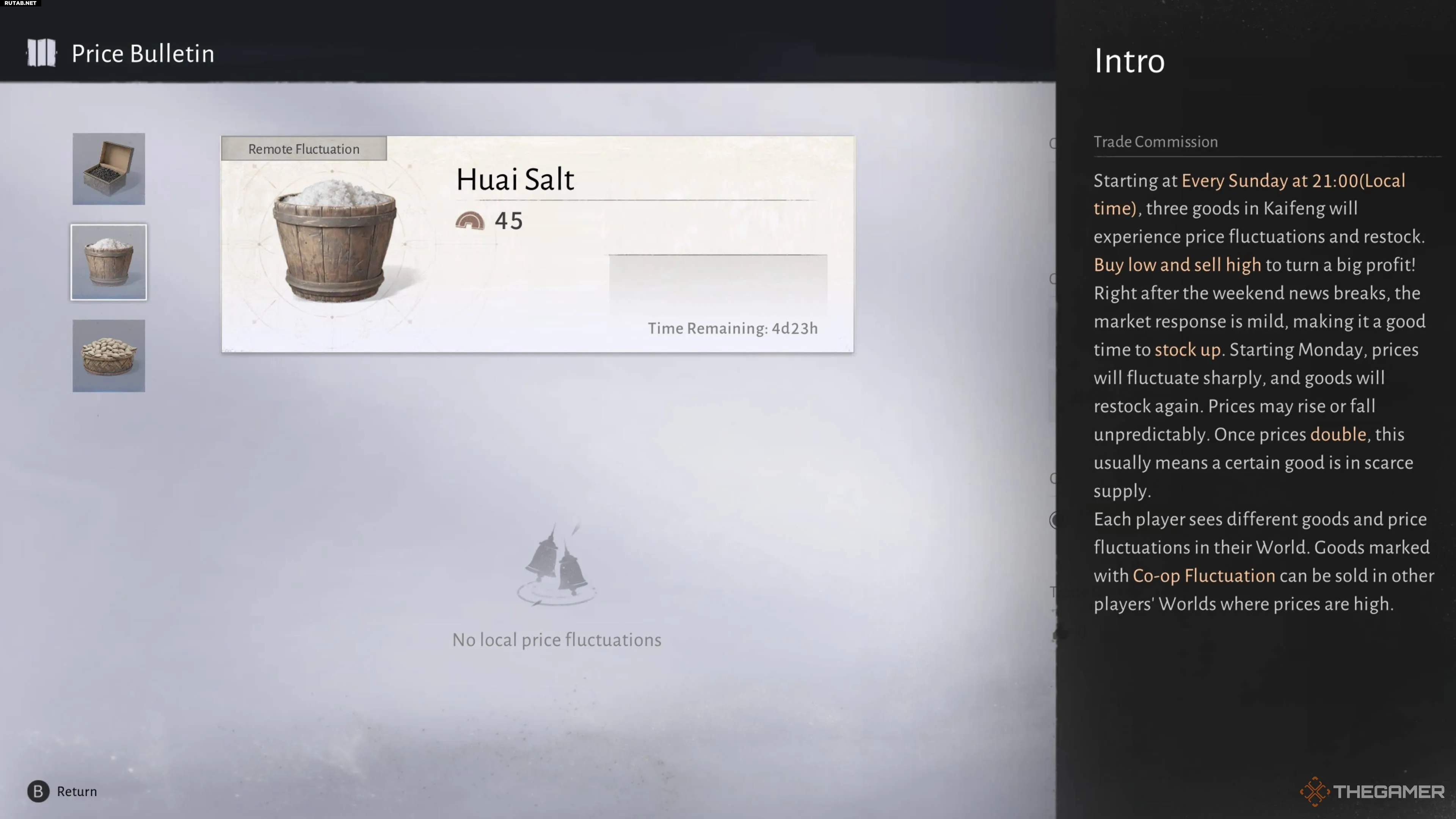1456x819 pixels.
Task: Click the B controller button icon
Action: pyautogui.click(x=38, y=791)
